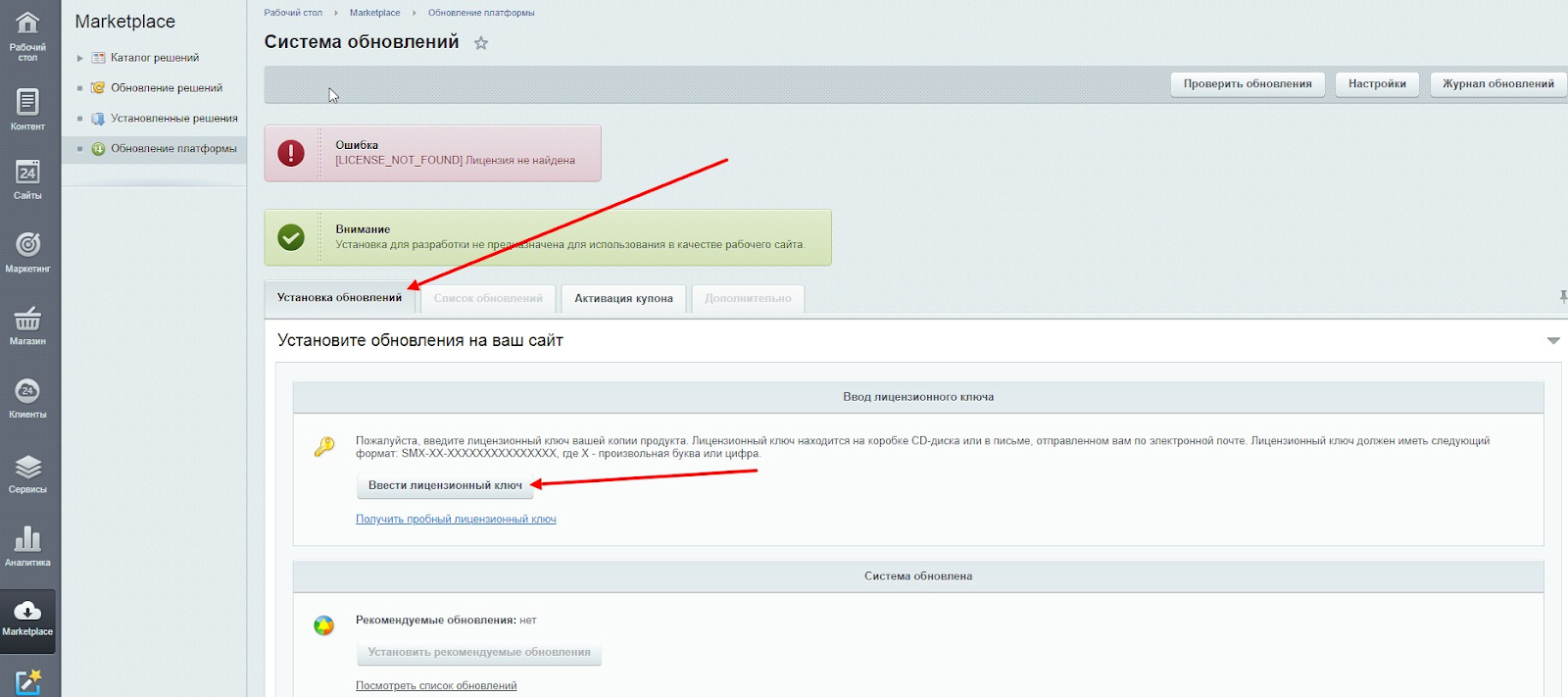Click the Каталог решений tree icon
The image size is (1568, 697).
point(98,58)
